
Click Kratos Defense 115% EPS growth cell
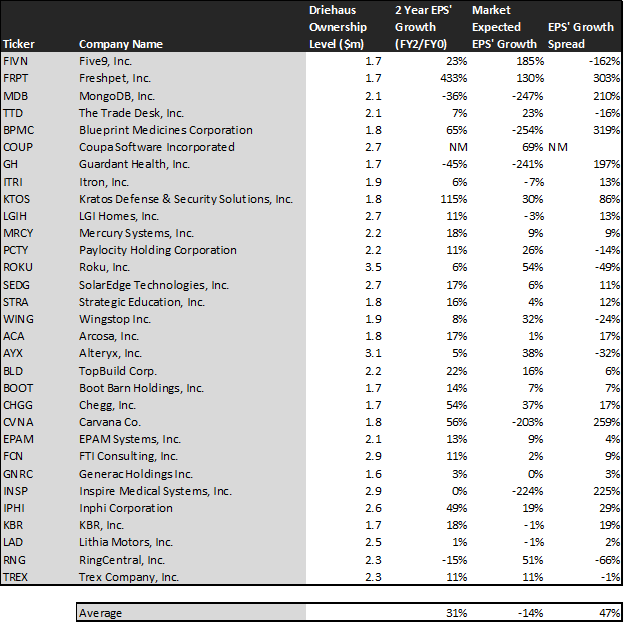(454, 199)
